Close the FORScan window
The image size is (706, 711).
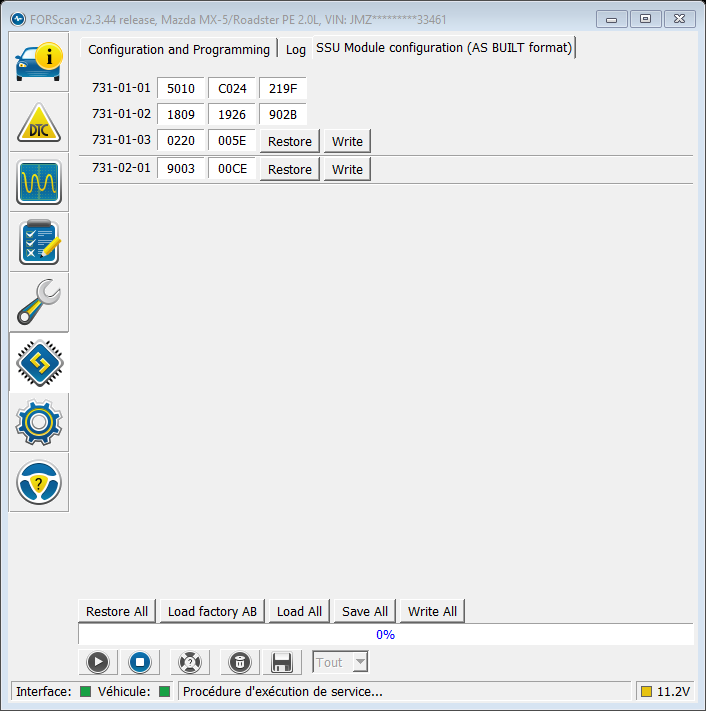679,19
